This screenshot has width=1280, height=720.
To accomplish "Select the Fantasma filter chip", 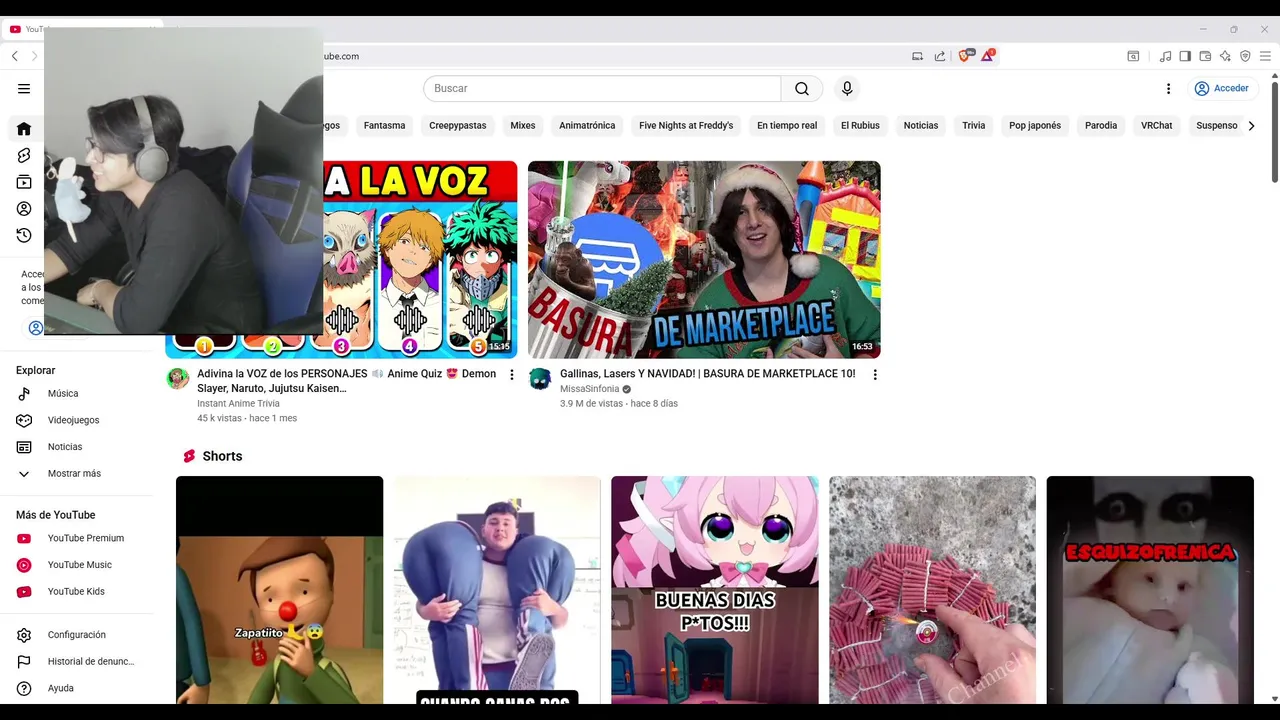I will 384,126.
